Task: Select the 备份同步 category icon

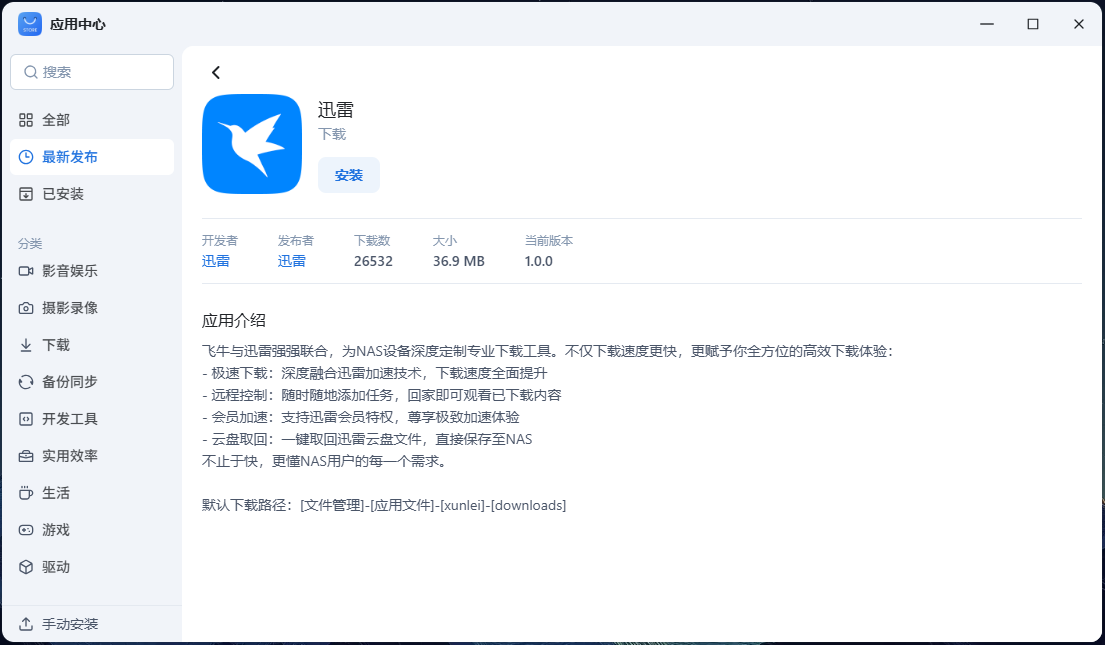Action: click(27, 381)
